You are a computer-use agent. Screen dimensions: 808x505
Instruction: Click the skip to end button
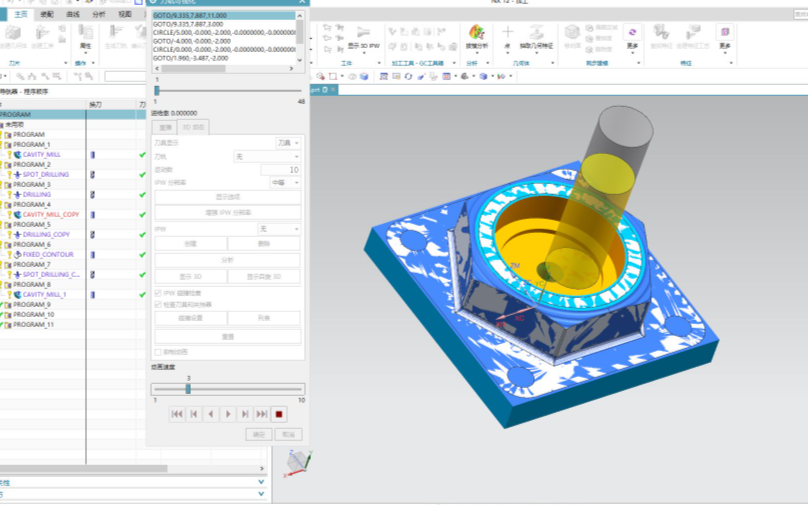tap(262, 414)
